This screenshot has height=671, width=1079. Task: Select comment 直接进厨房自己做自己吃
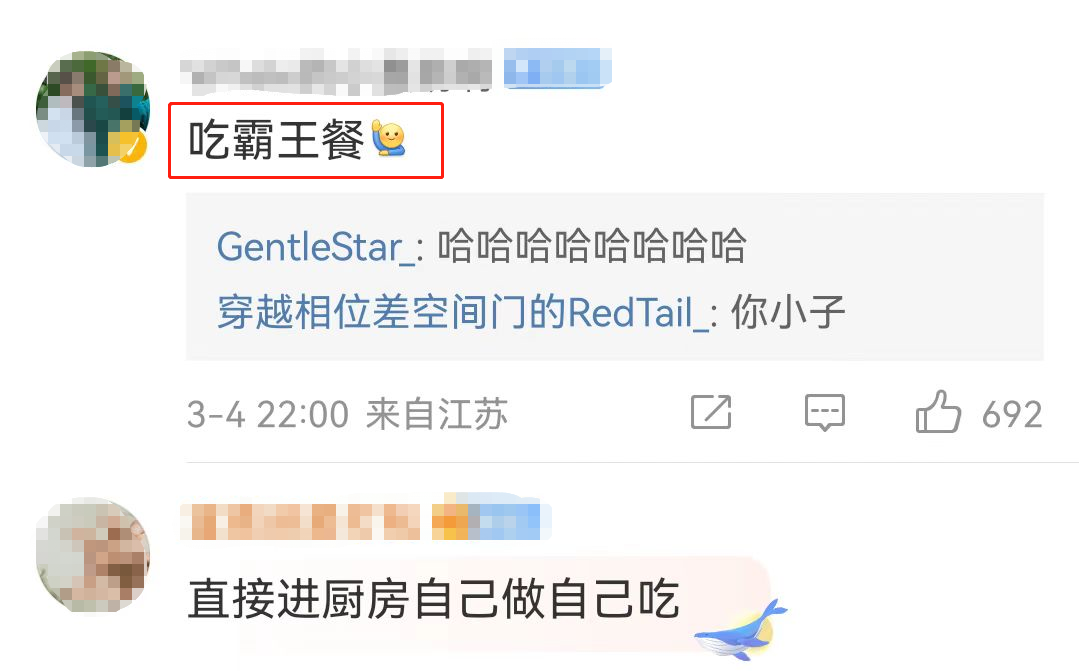[434, 599]
